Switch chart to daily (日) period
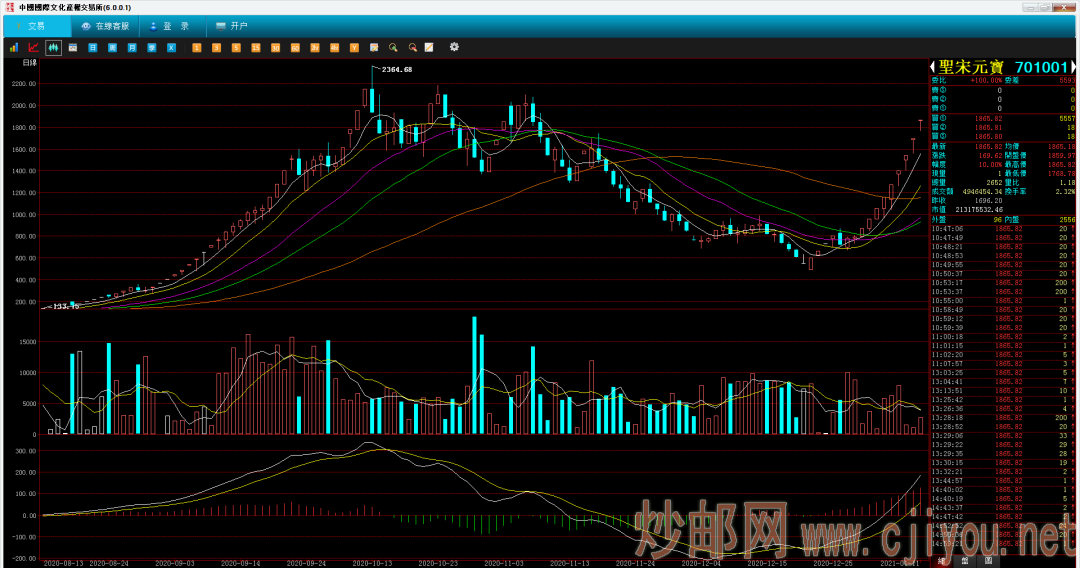This screenshot has height=568, width=1080. [93, 47]
